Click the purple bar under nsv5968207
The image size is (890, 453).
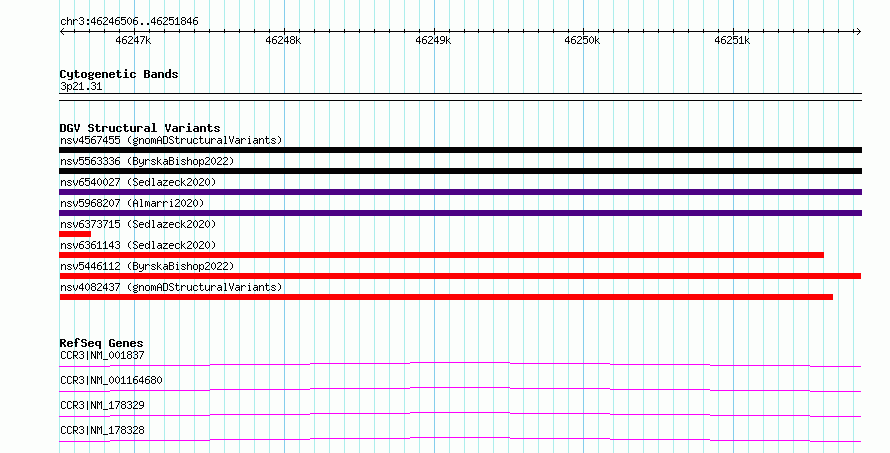click(460, 213)
